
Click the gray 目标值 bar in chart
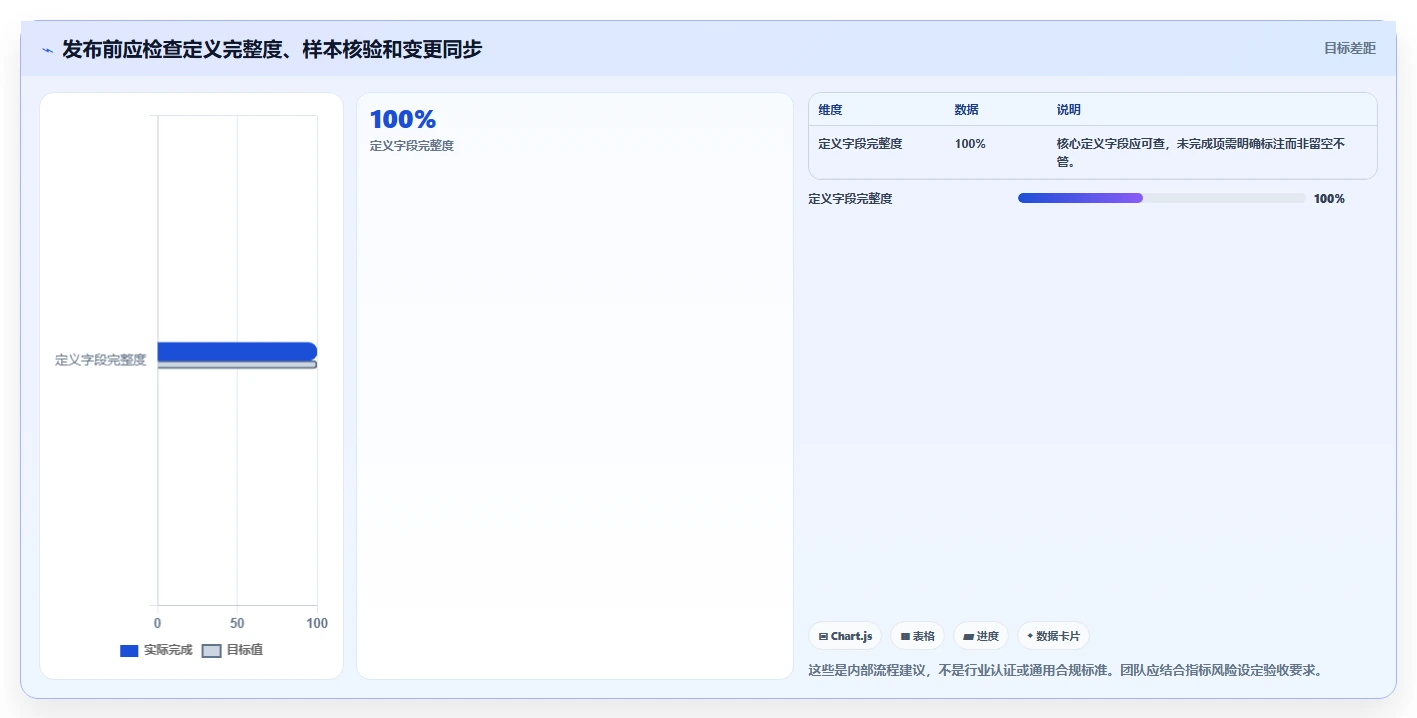point(237,365)
